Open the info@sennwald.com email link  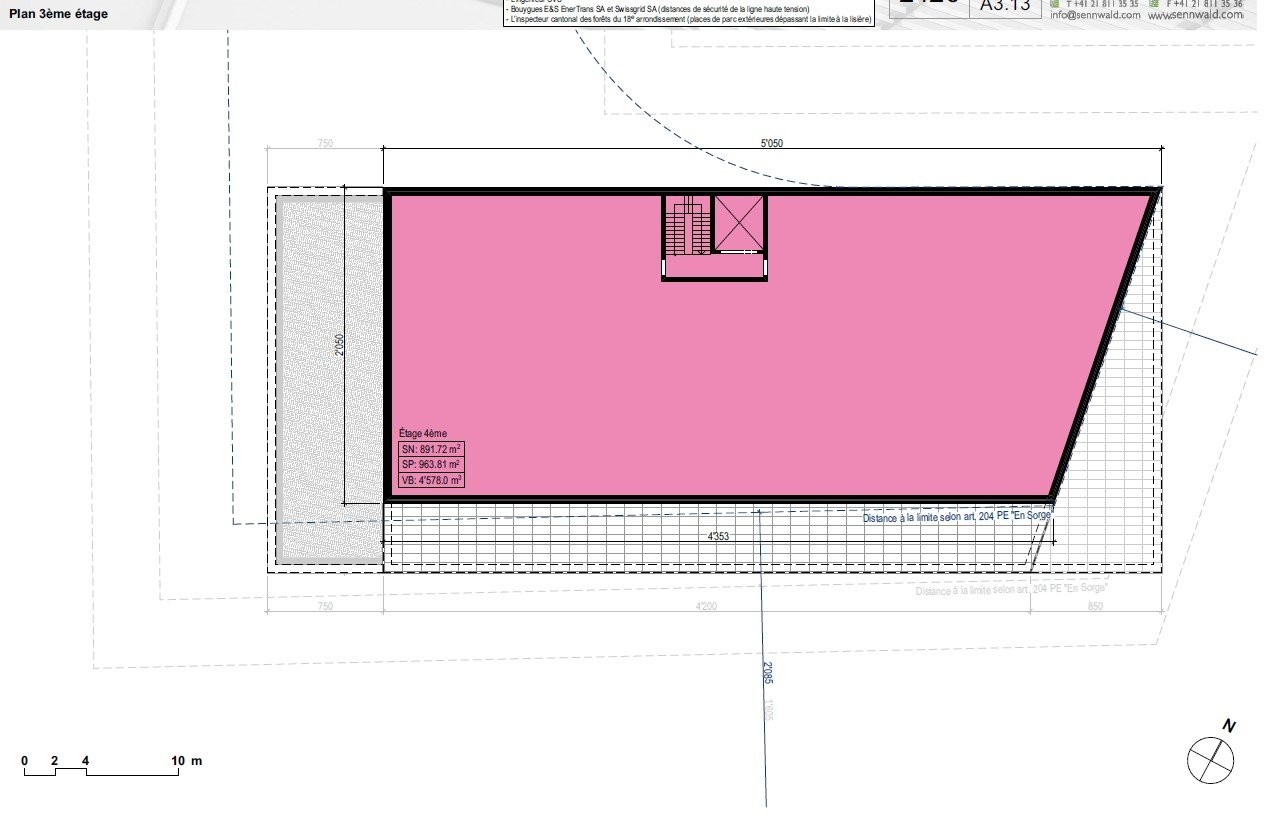1095,15
